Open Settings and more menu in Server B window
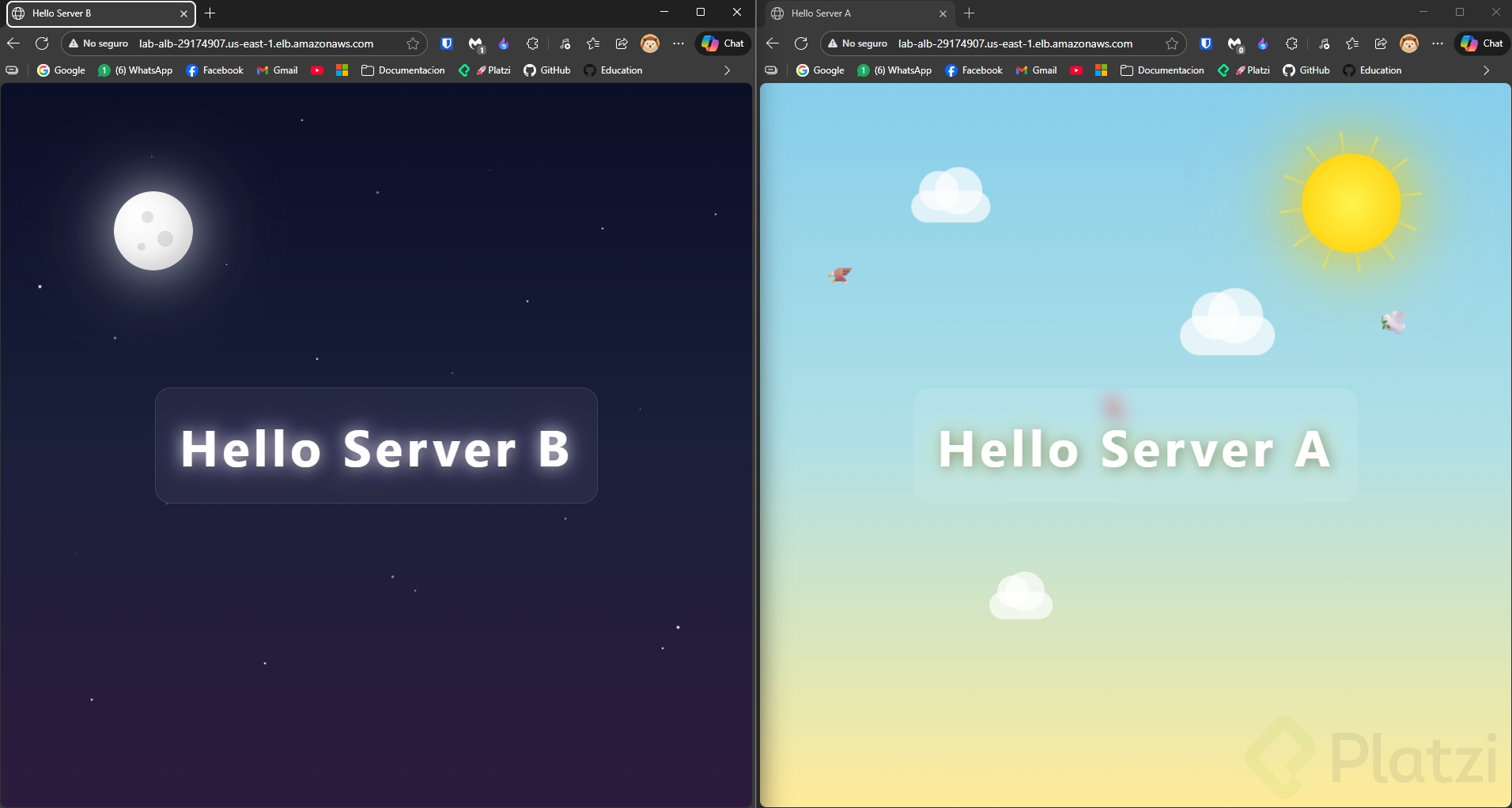The image size is (1512, 808). click(x=679, y=44)
